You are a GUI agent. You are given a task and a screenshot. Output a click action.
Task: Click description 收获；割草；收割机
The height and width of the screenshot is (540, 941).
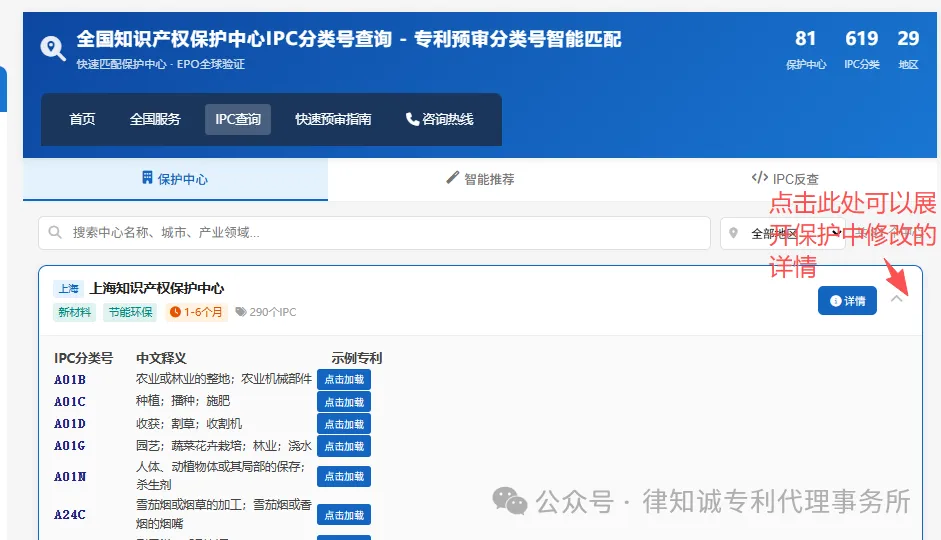189,424
